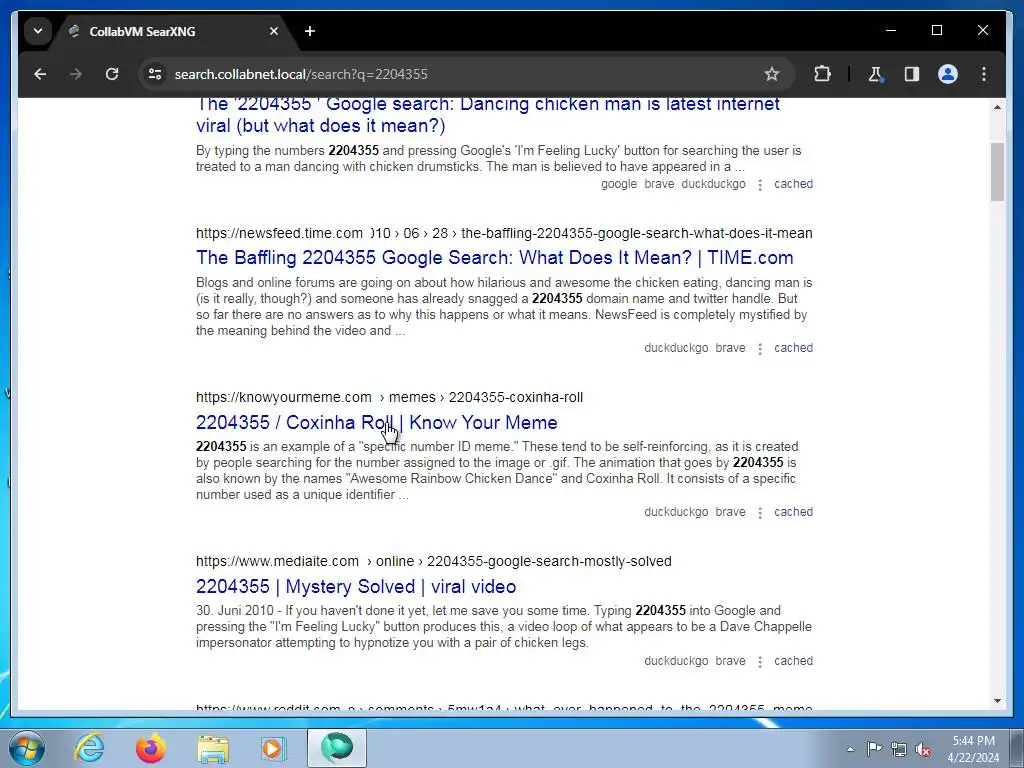This screenshot has height=768, width=1024.
Task: Close the CollabVM SearXNG tab
Action: tap(274, 31)
